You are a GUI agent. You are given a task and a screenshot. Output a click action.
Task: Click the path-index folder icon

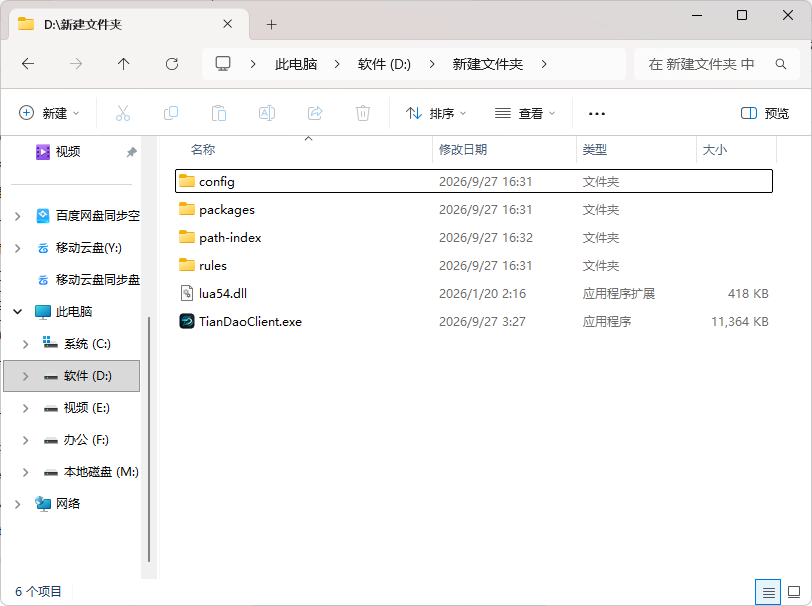[x=187, y=237]
